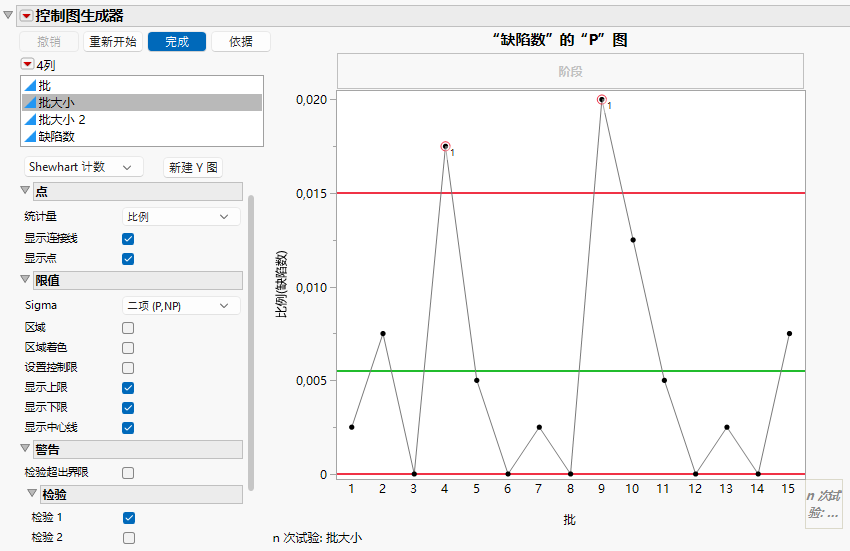Uncheck the 显示中心线 checkbox
Screen dimensions: 850x551
pos(128,428)
